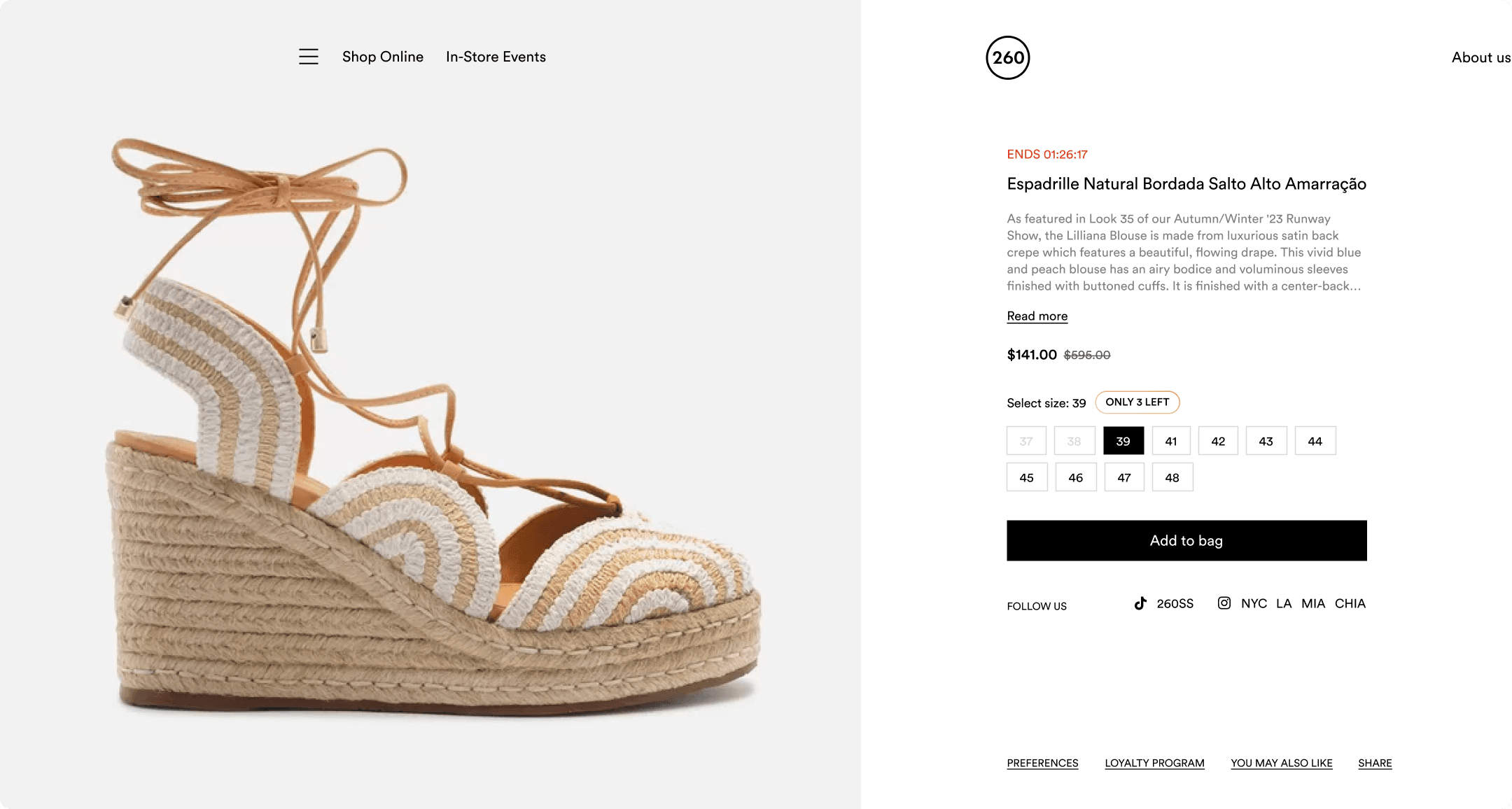Check the ONLY 3 LEFT stock badge
This screenshot has height=809, width=1512.
point(1137,402)
